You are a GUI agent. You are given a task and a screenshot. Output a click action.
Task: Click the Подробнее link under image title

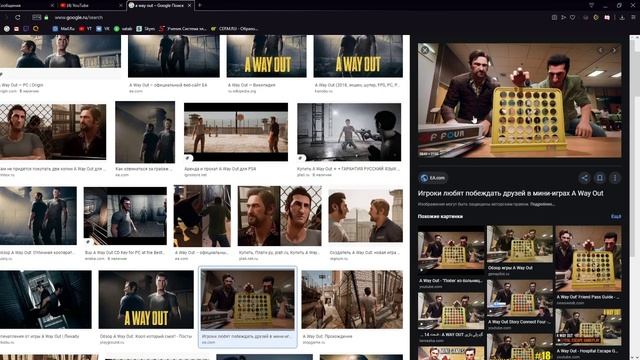point(542,204)
